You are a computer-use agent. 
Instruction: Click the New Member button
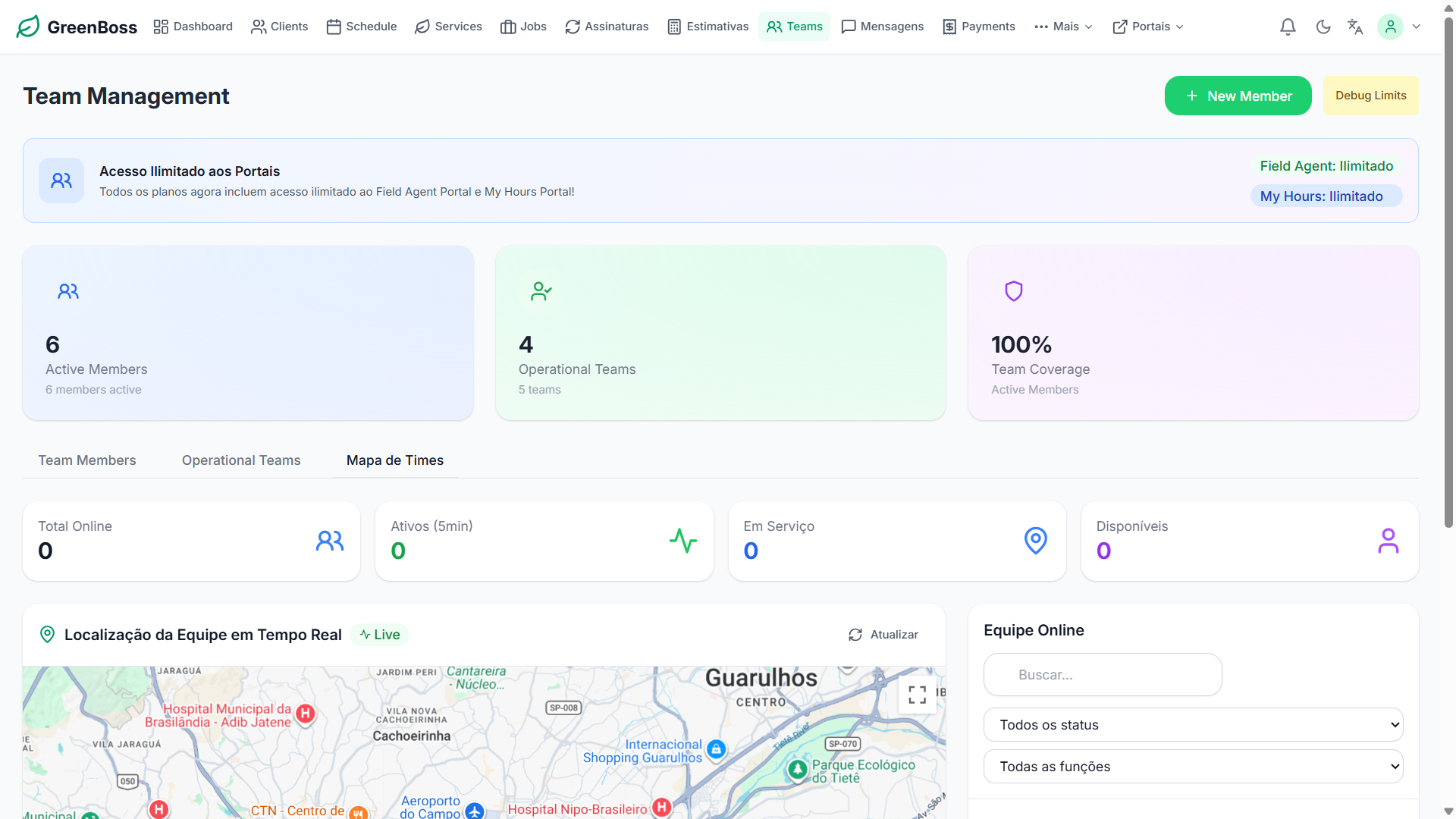[x=1238, y=96]
